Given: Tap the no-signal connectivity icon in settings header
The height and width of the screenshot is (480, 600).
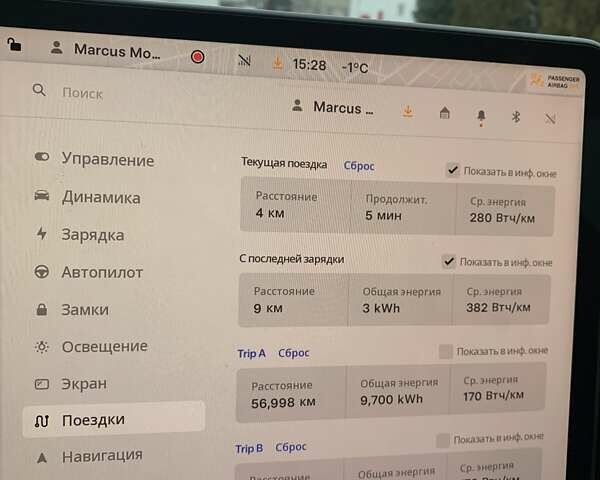Looking at the screenshot, I should click(550, 118).
